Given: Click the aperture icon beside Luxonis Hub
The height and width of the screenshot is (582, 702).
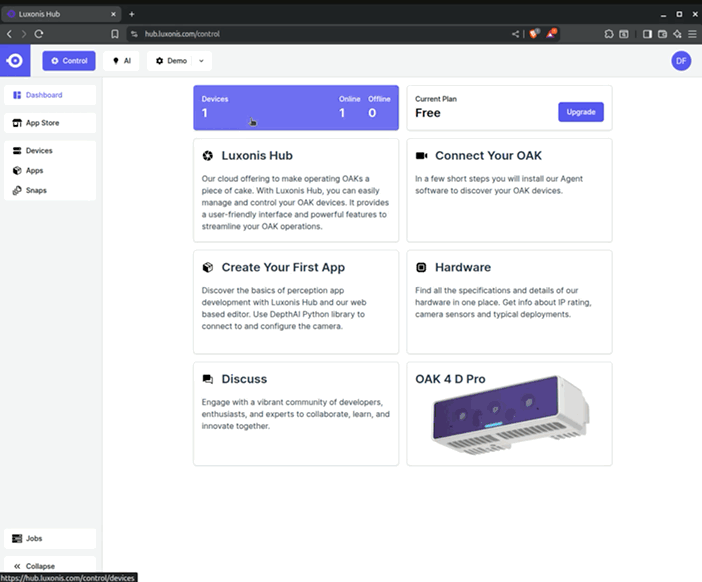Looking at the screenshot, I should [208, 156].
